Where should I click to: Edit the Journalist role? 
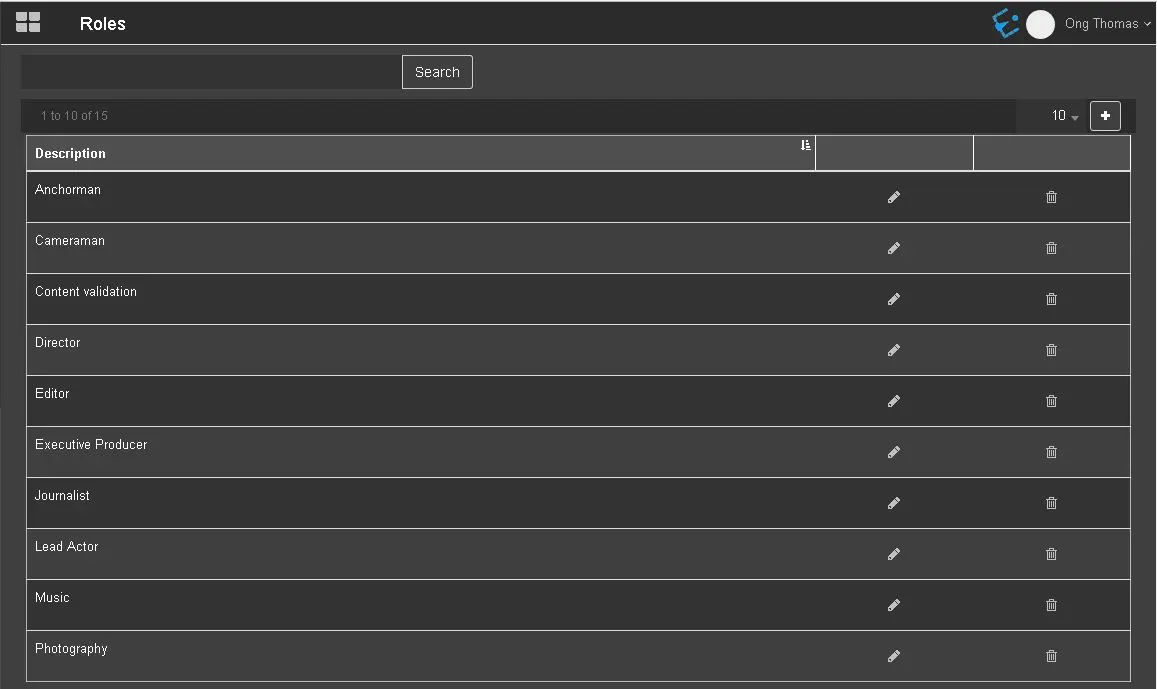tap(894, 503)
